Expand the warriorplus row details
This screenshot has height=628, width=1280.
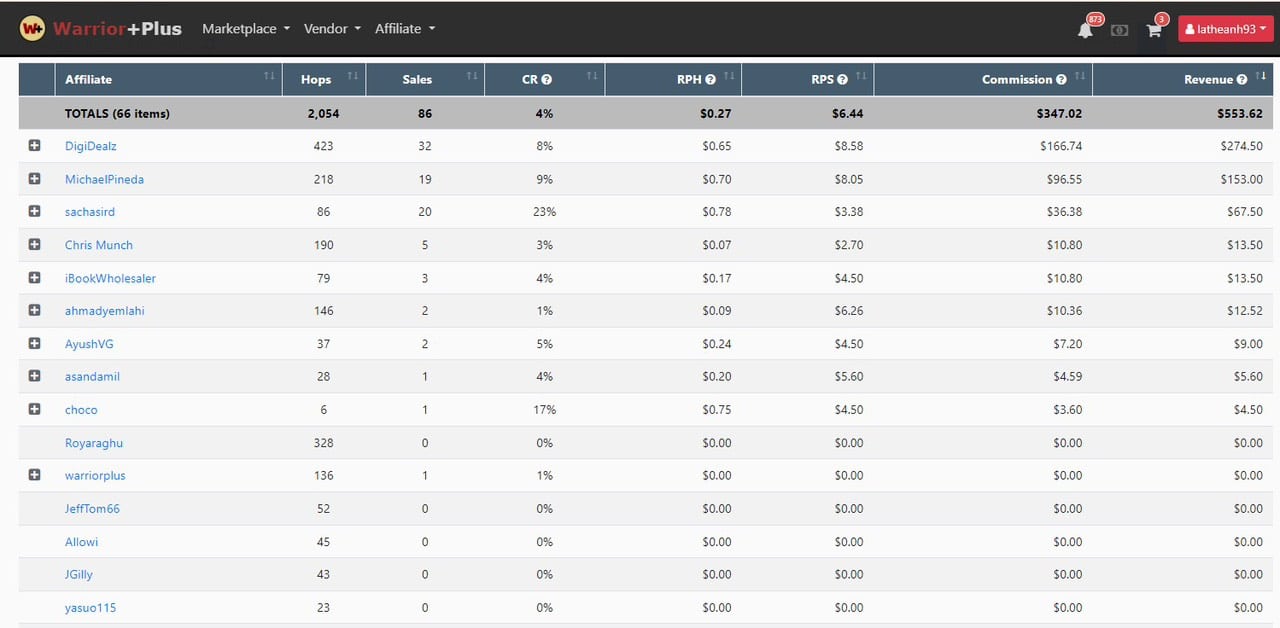[34, 475]
